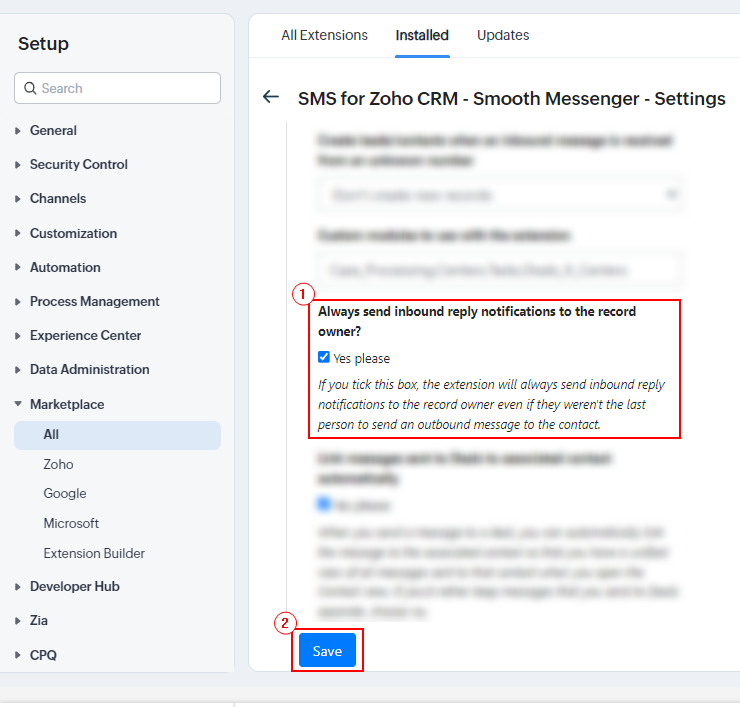The image size is (740, 707).
Task: Focus the Setup search field
Action: (x=118, y=88)
